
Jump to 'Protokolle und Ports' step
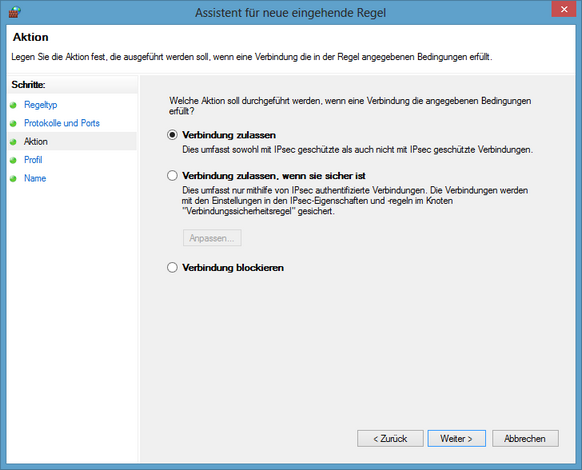coord(62,123)
